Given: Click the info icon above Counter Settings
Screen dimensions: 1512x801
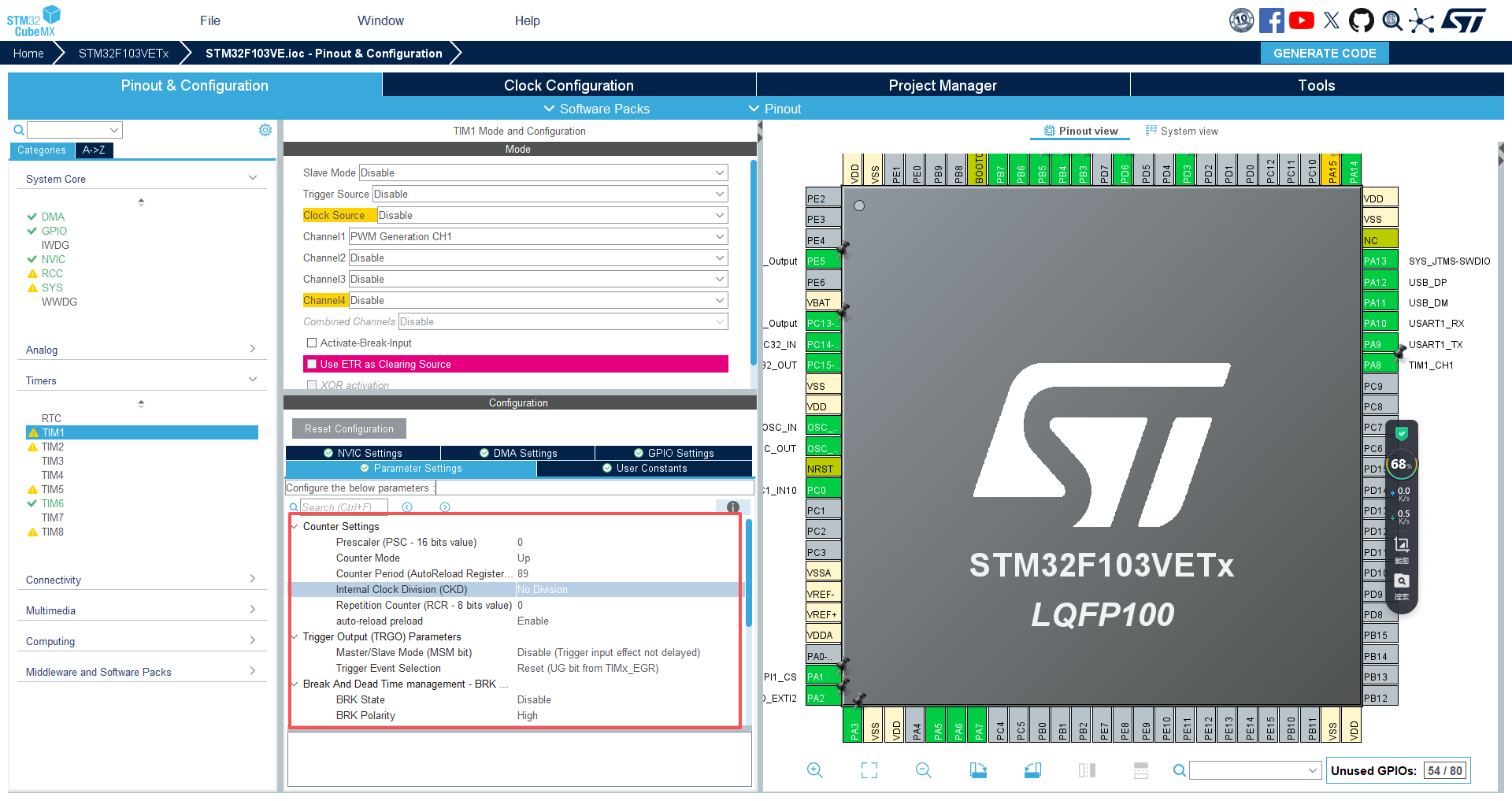Looking at the screenshot, I should click(x=732, y=507).
